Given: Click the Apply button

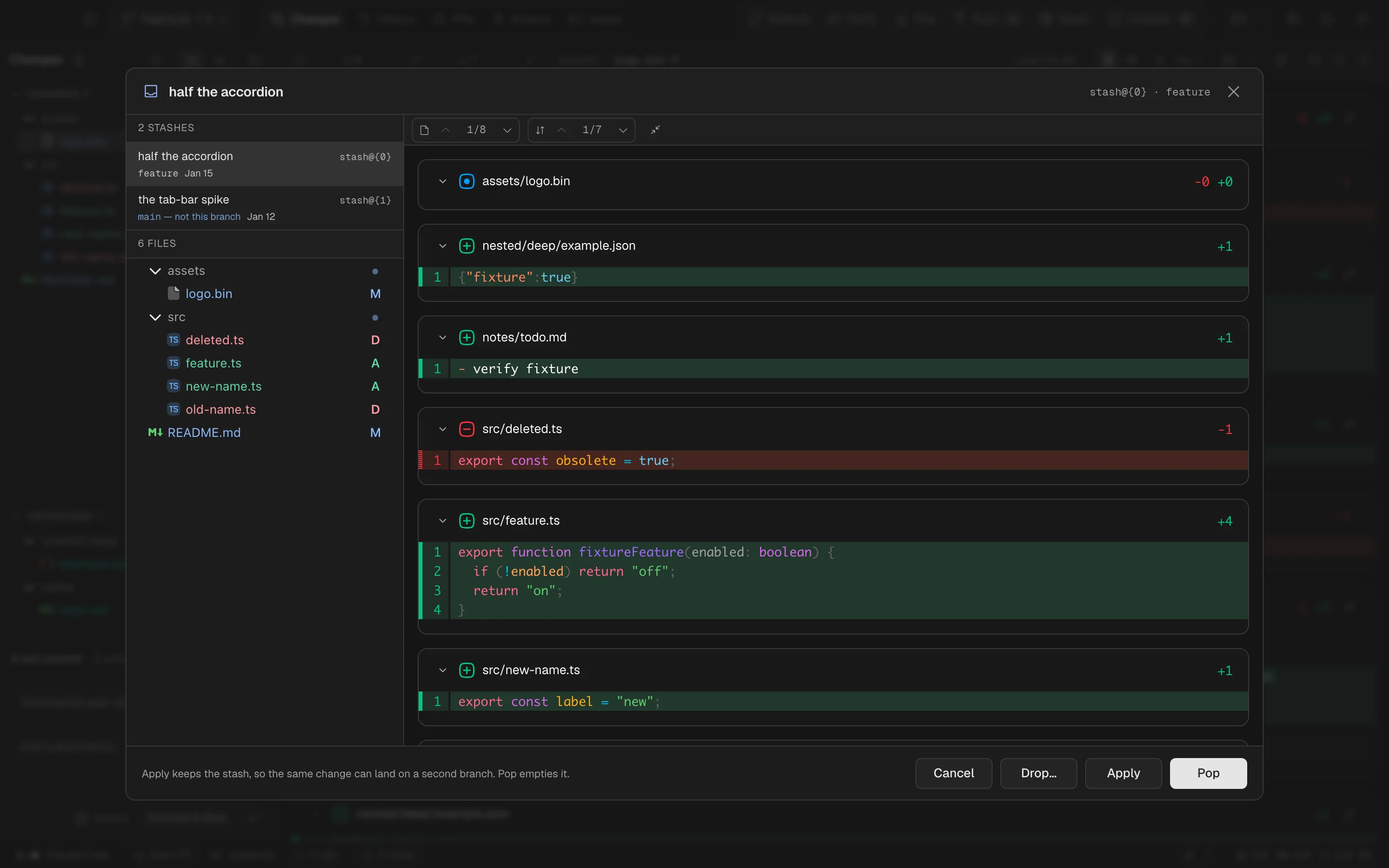Looking at the screenshot, I should [x=1123, y=773].
